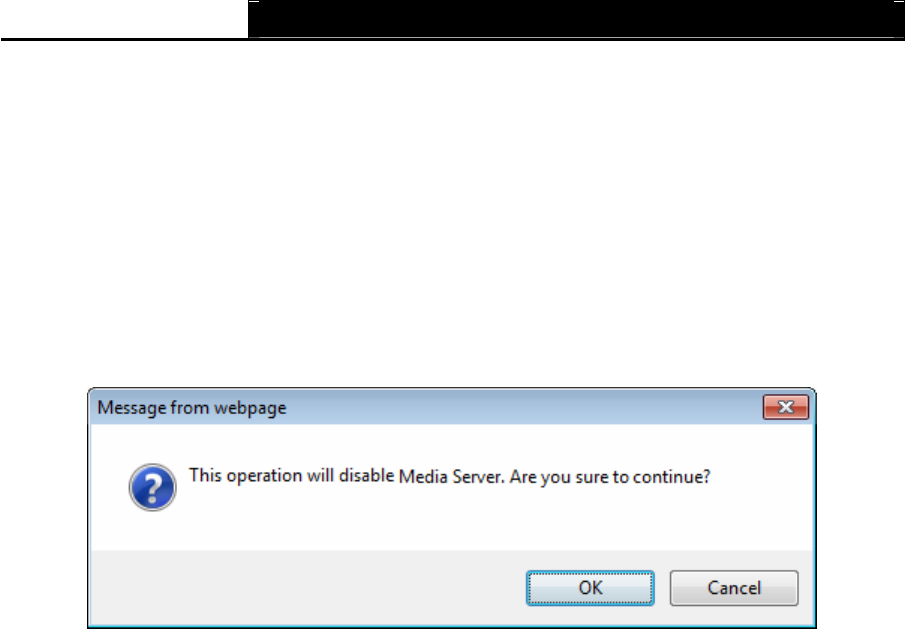Click the 'Message from webpage' title text
The image size is (905, 629).
coord(192,408)
